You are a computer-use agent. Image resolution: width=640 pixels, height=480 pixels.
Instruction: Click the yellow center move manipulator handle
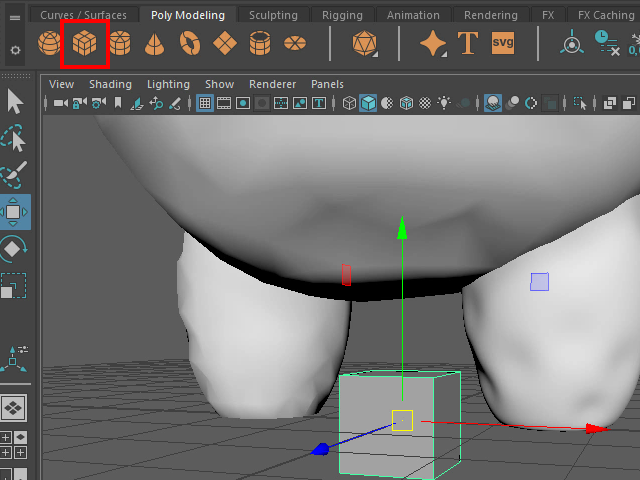402,421
